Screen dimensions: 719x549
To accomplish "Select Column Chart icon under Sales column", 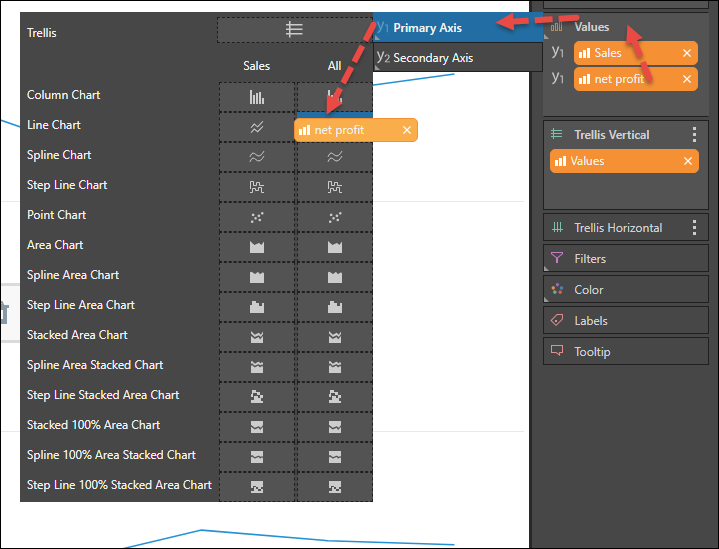I will click(257, 97).
